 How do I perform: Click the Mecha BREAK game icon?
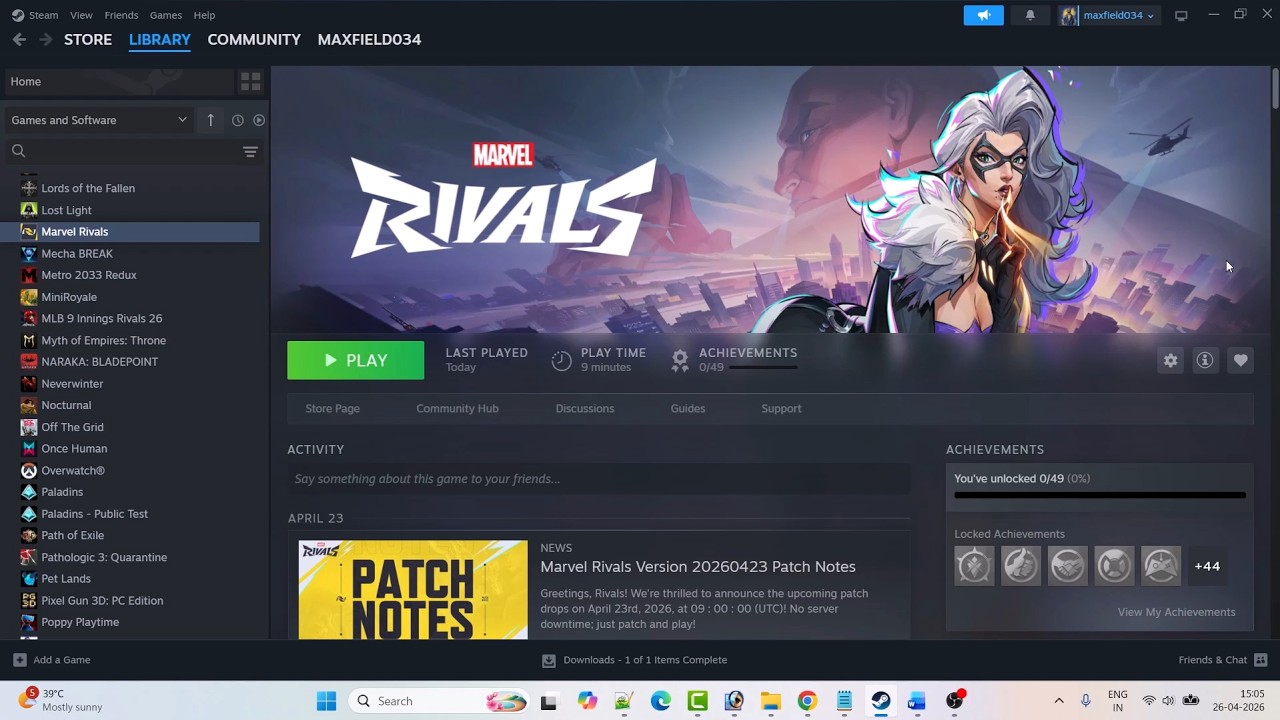tap(29, 254)
